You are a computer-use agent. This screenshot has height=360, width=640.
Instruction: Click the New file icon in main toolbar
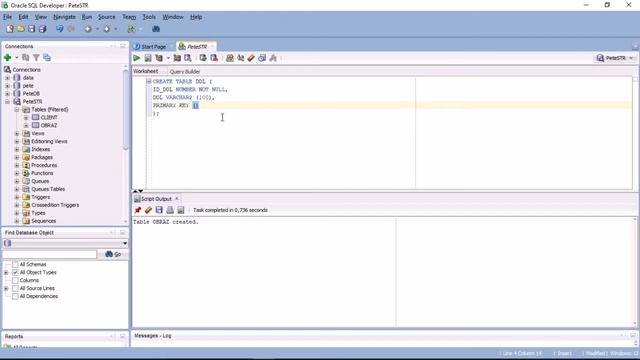(10, 29)
